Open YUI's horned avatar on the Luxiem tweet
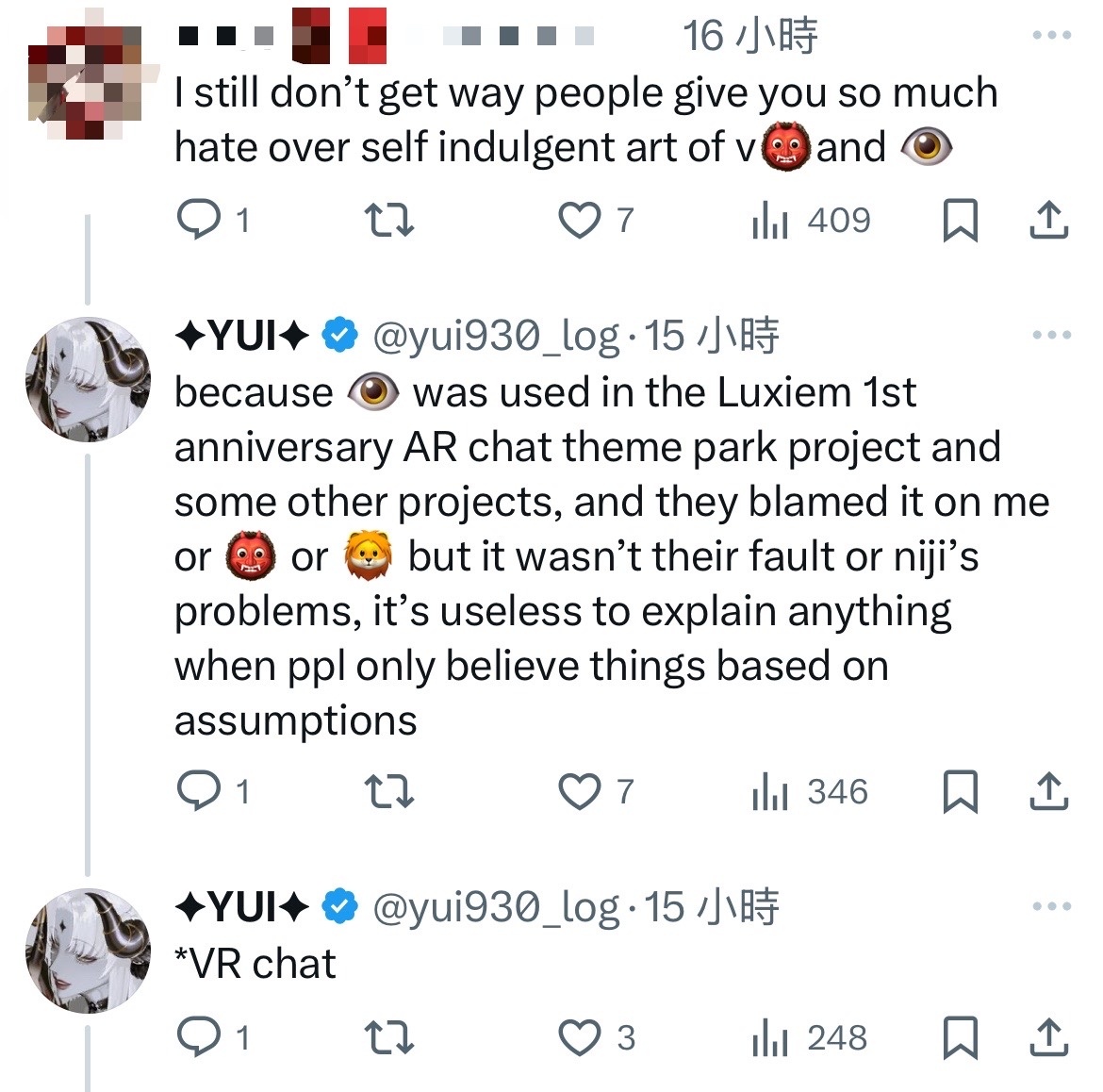This screenshot has height=1092, width=1103. pos(88,379)
